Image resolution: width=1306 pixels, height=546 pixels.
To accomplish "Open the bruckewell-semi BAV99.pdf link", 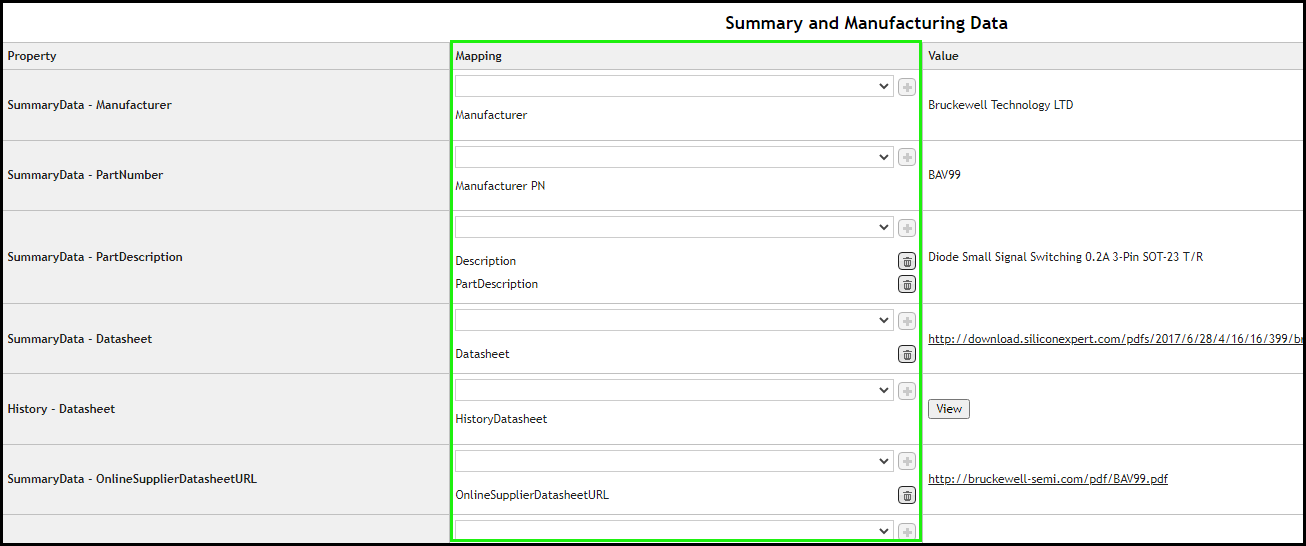I will click(x=1048, y=479).
